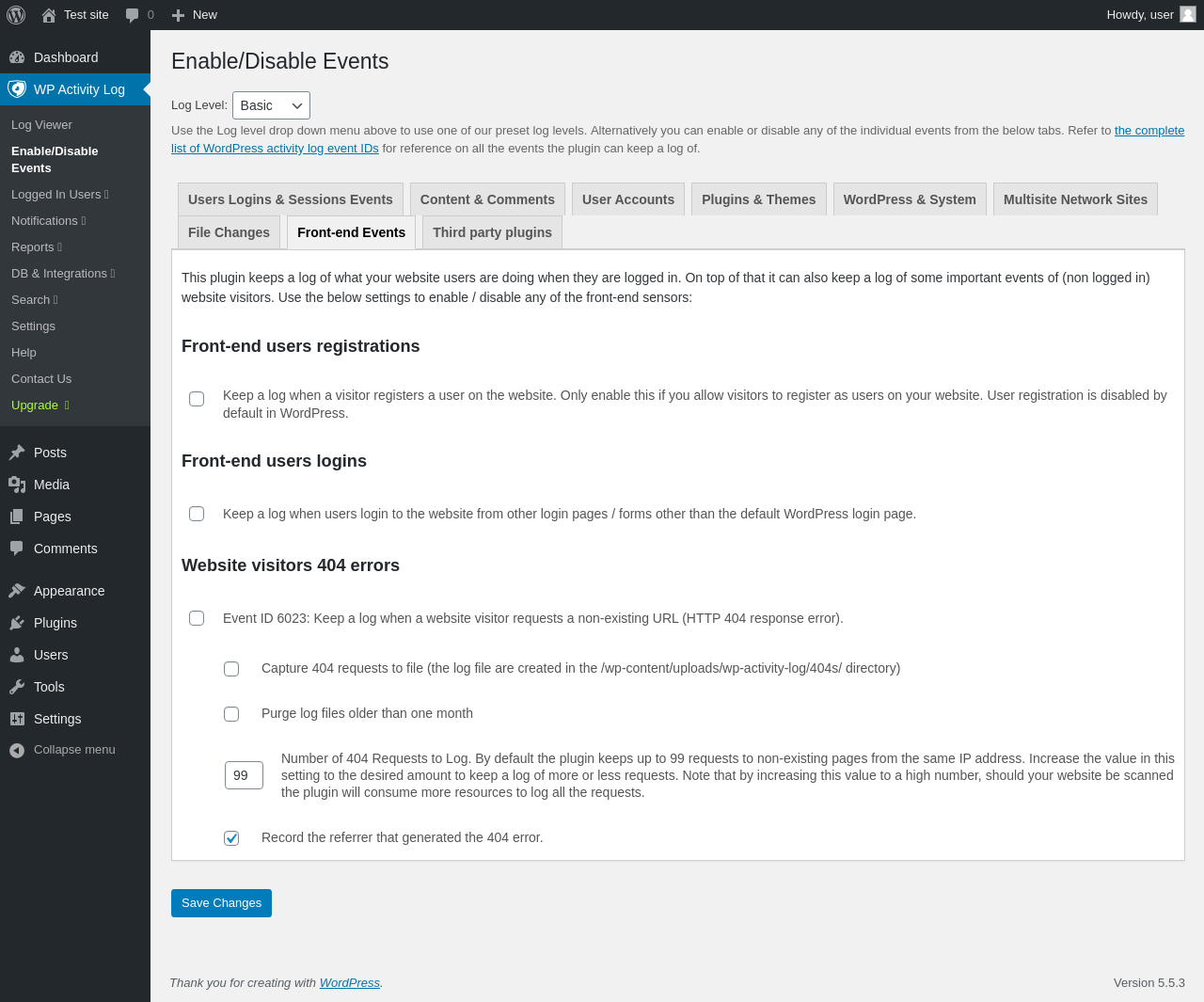This screenshot has height=1002, width=1204.
Task: Click the number of 404 requests field
Action: [x=244, y=775]
